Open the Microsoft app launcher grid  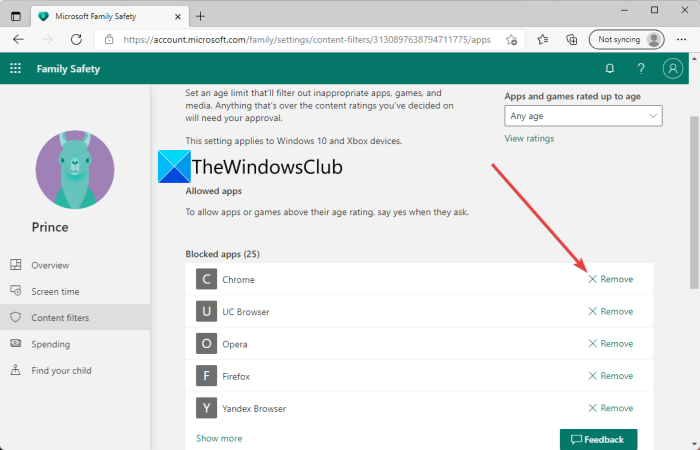[x=16, y=68]
